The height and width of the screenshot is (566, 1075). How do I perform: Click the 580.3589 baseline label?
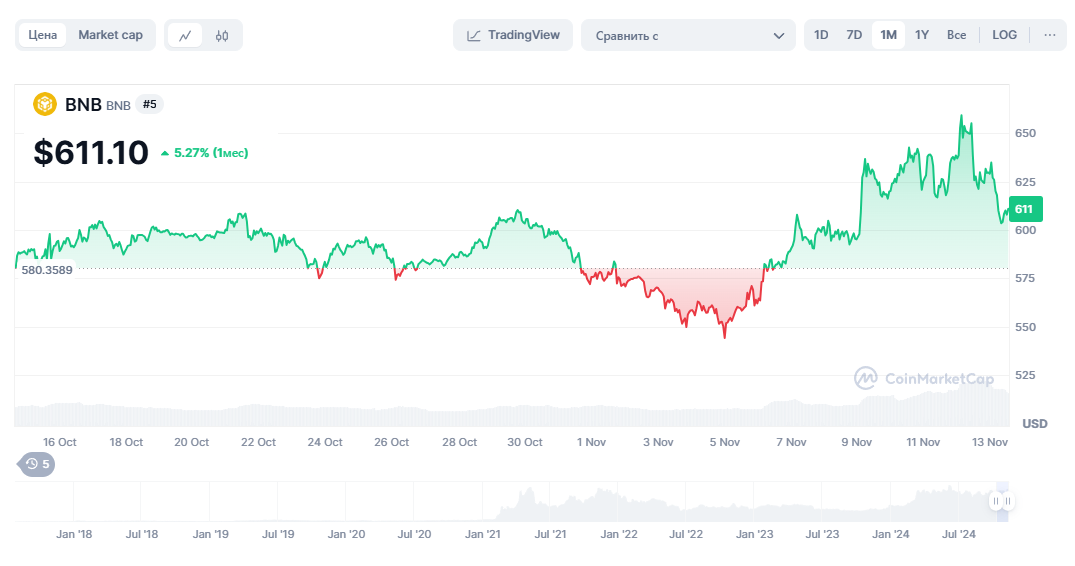click(x=47, y=270)
